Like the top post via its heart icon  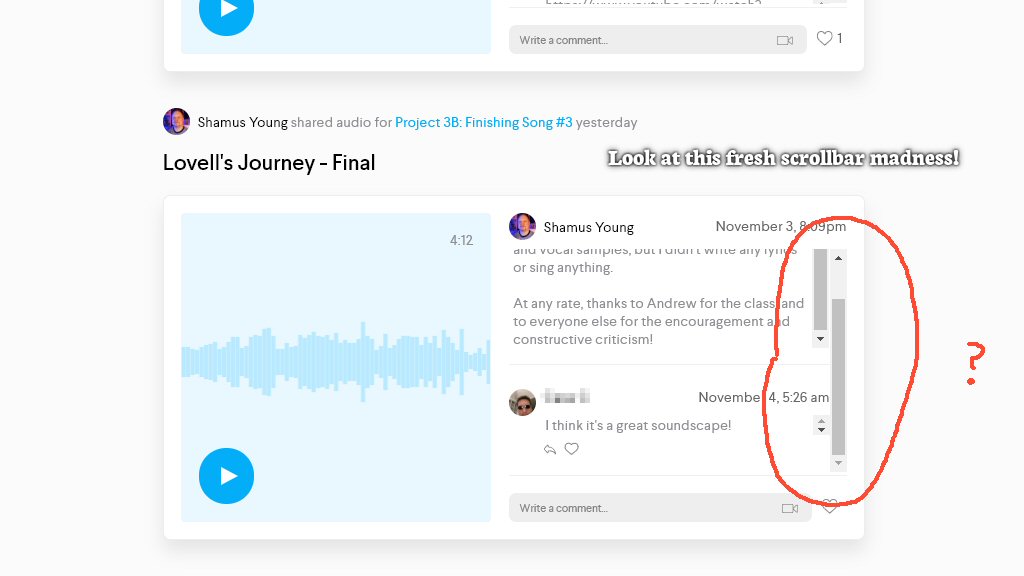pos(824,39)
